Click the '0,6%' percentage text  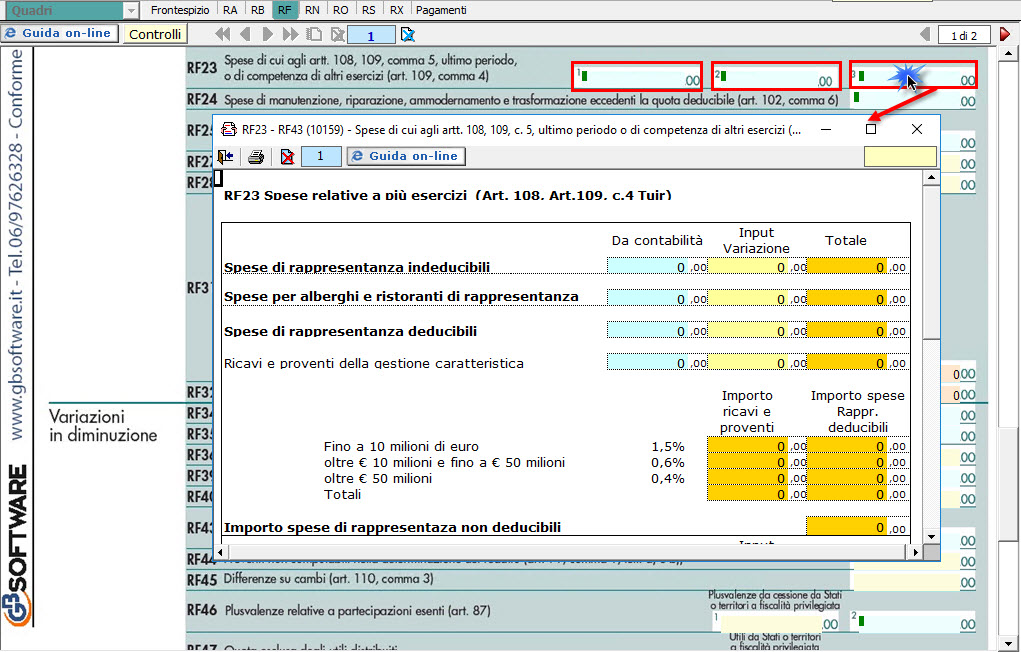pyautogui.click(x=667, y=462)
